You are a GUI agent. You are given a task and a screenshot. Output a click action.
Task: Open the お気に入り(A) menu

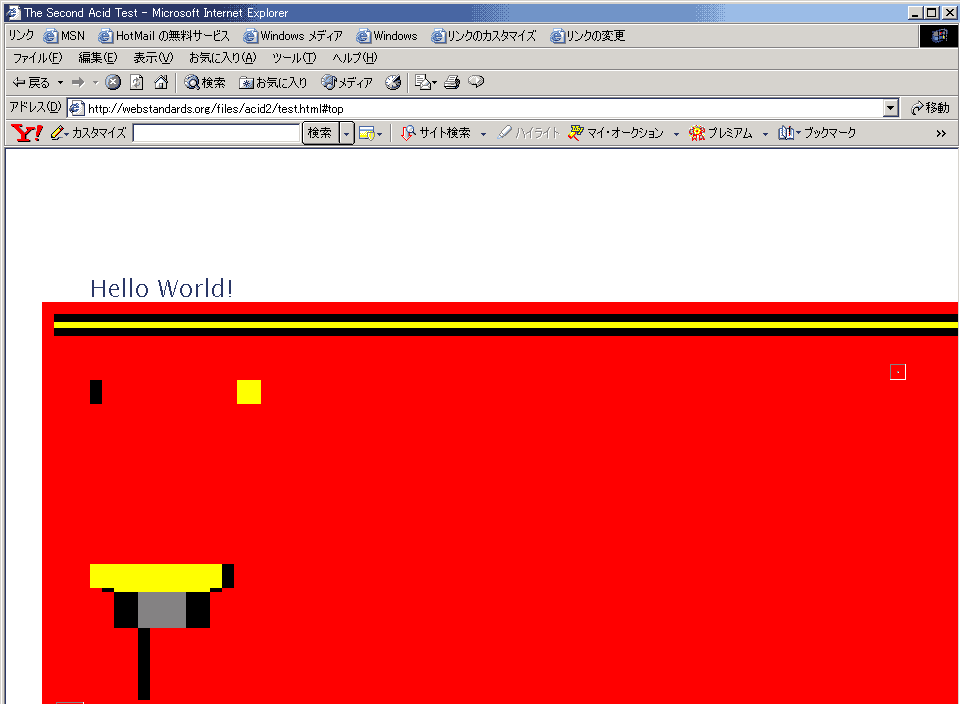[223, 58]
